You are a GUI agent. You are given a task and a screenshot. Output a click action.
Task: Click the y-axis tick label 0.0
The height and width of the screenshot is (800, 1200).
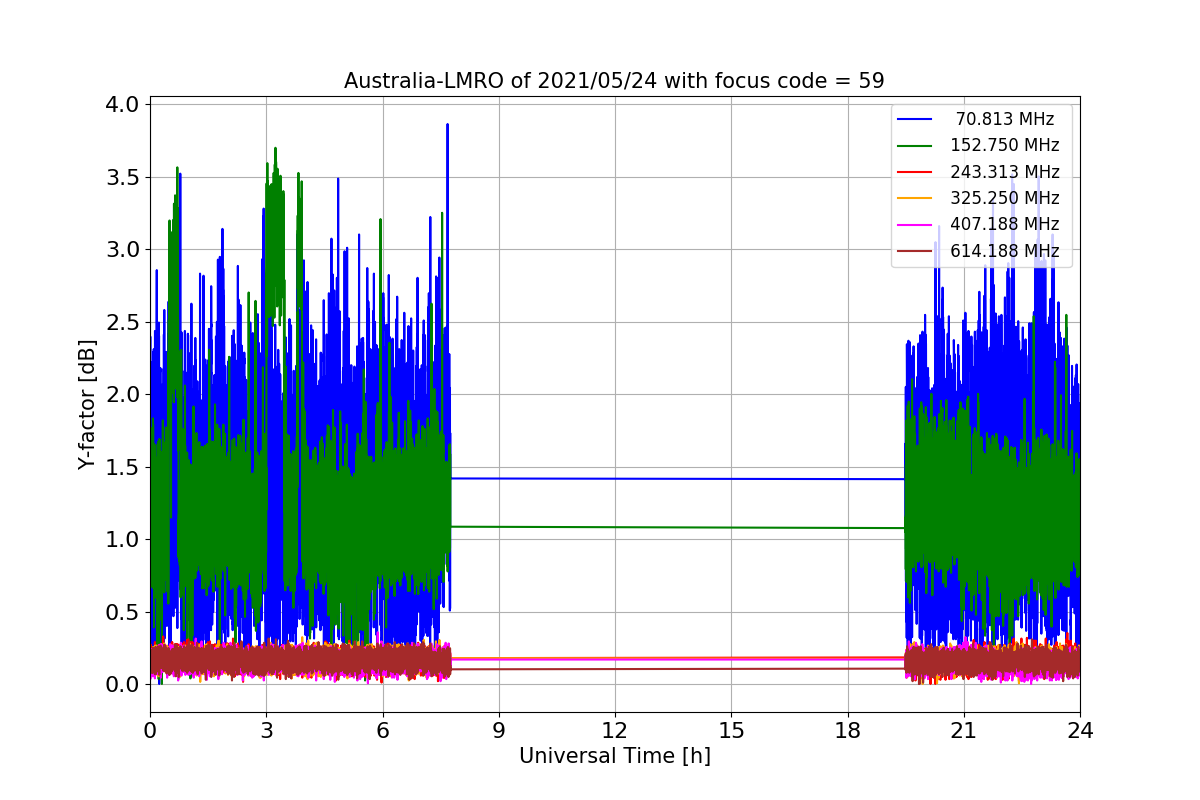[124, 685]
